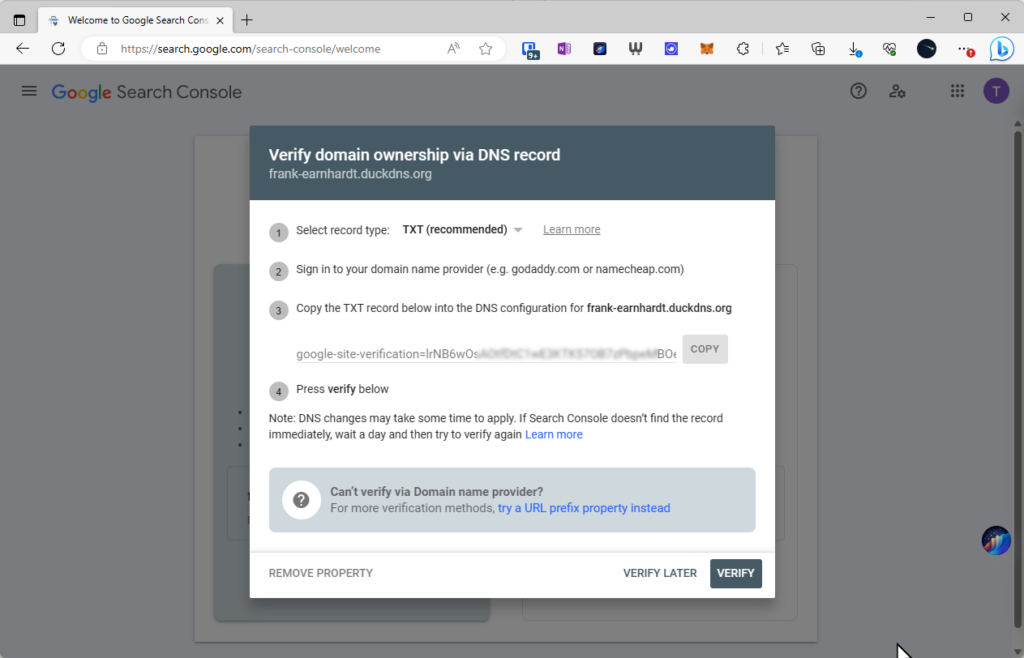Choose Verify Later
This screenshot has width=1024, height=658.
pyautogui.click(x=660, y=573)
